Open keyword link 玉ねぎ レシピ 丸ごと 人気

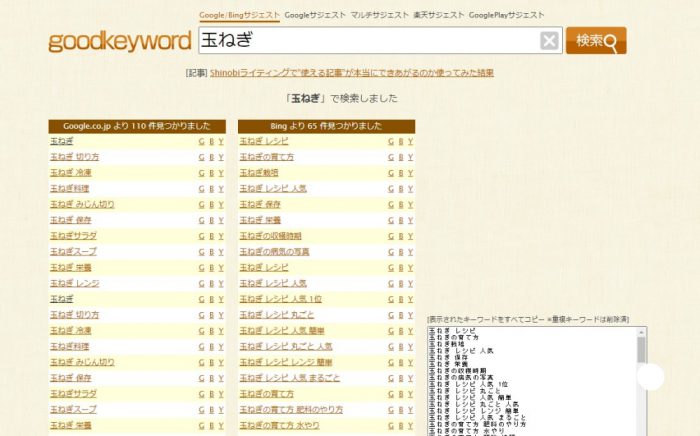[286, 346]
